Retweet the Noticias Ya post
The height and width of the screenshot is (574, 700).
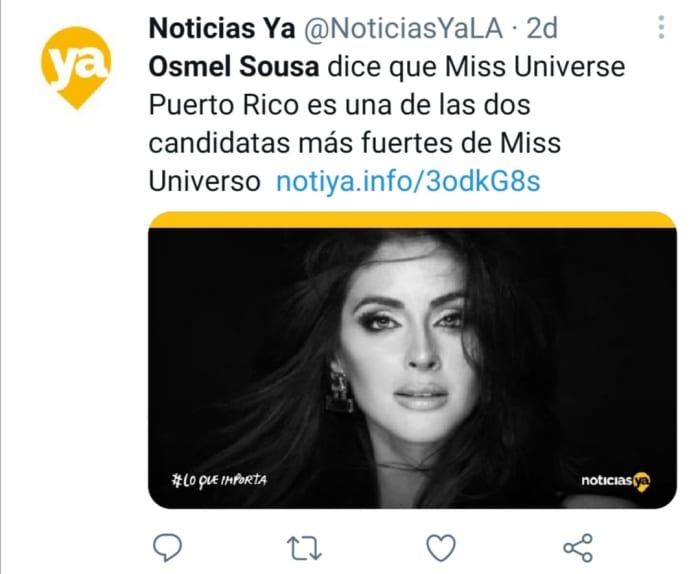(304, 548)
